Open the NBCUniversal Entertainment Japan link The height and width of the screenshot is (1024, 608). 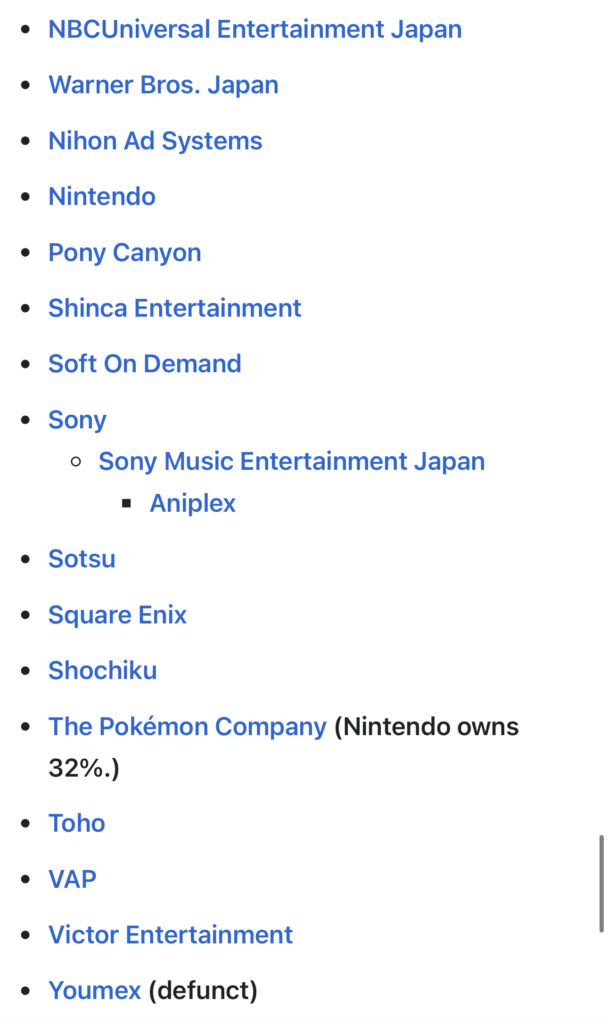[255, 29]
